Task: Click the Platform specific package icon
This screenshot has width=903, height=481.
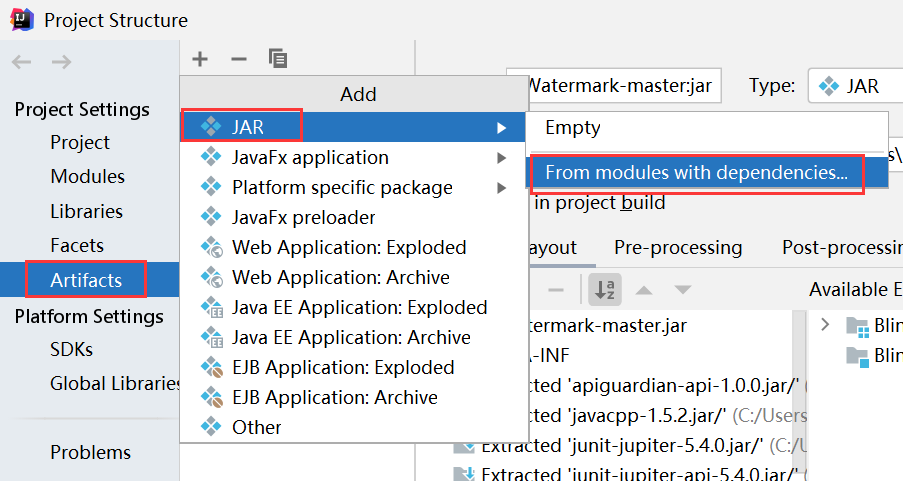Action: coord(211,187)
